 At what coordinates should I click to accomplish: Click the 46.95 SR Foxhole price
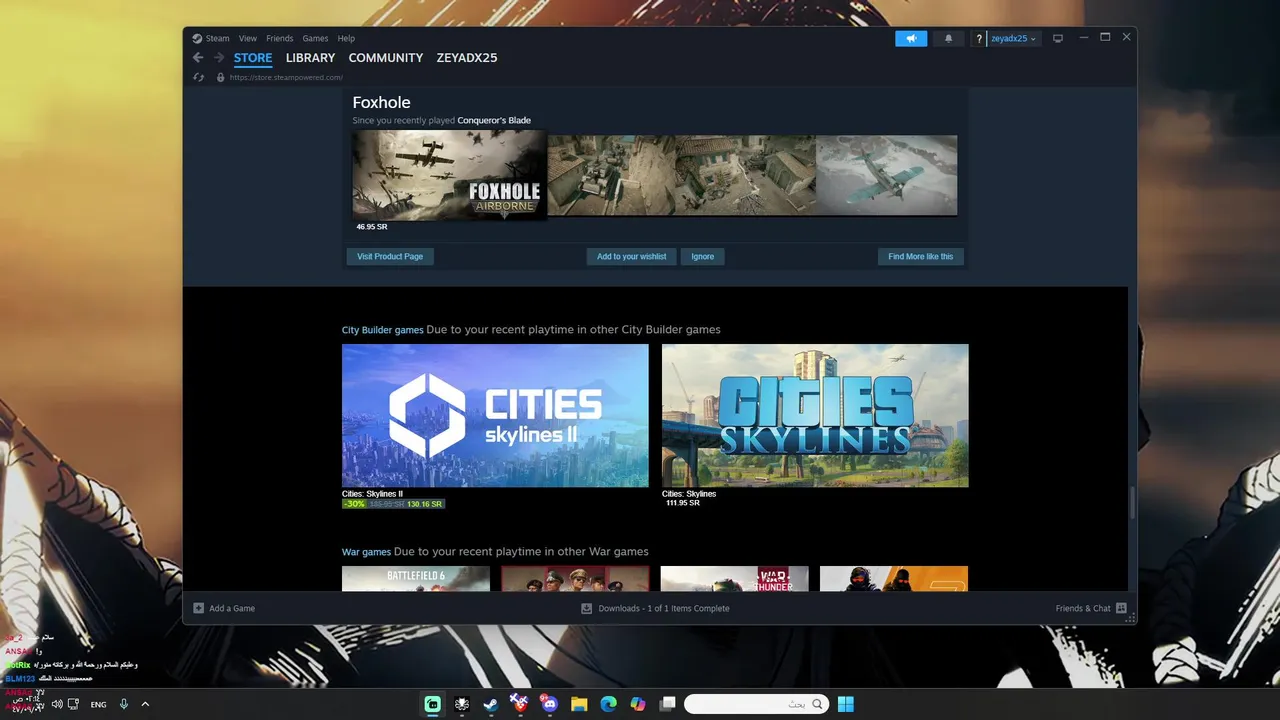(x=372, y=227)
